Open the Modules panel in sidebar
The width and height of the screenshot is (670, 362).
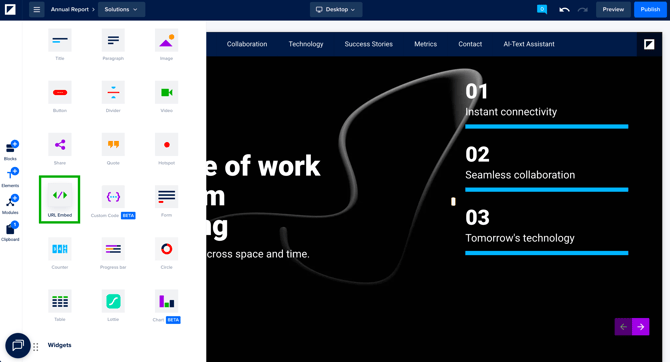11,204
